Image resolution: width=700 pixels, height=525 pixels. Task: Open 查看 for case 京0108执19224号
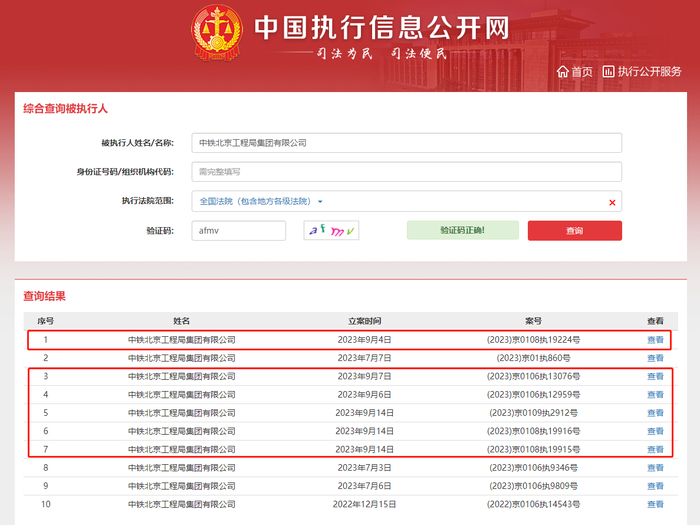[x=655, y=340]
